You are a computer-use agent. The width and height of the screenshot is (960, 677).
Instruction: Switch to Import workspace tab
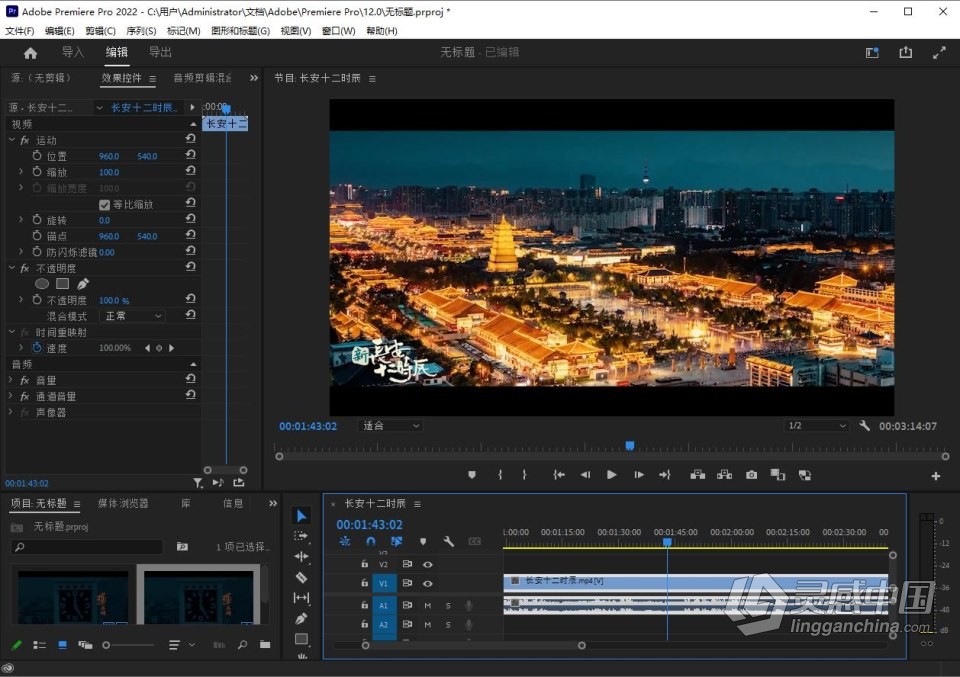click(x=73, y=53)
